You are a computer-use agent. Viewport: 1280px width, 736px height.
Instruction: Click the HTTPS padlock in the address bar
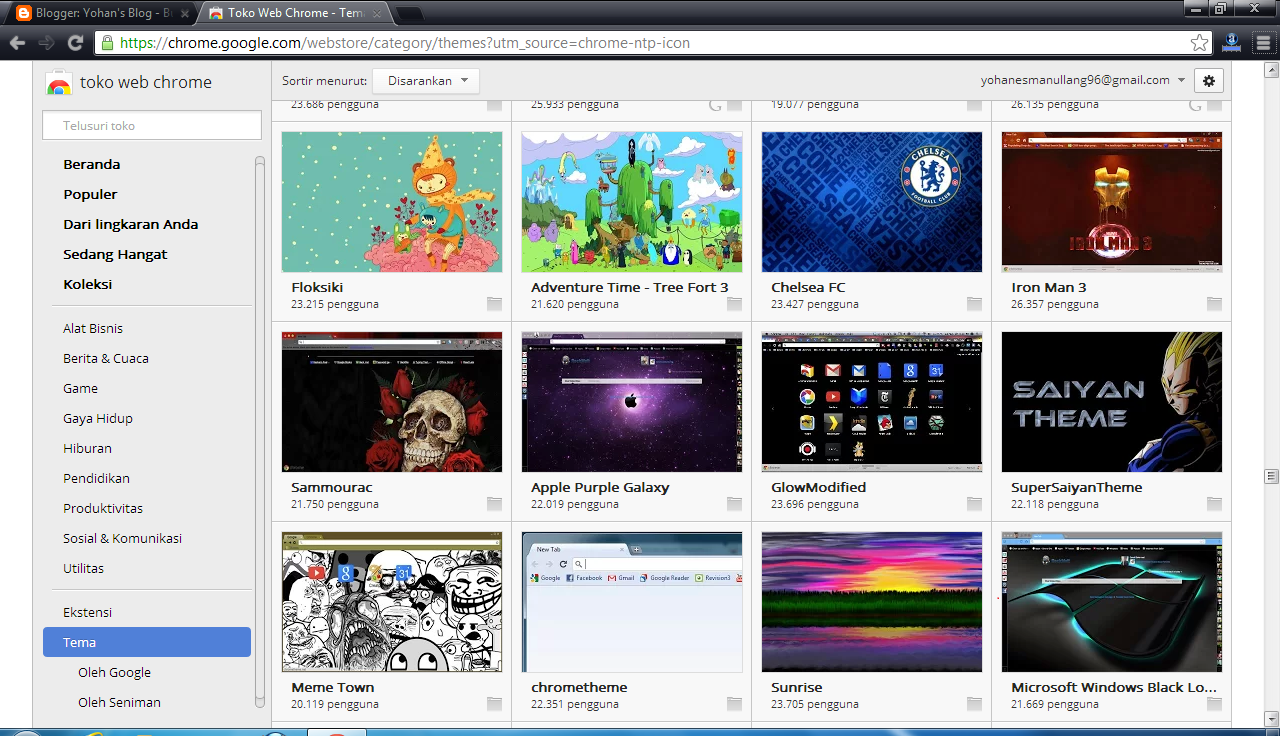105,42
